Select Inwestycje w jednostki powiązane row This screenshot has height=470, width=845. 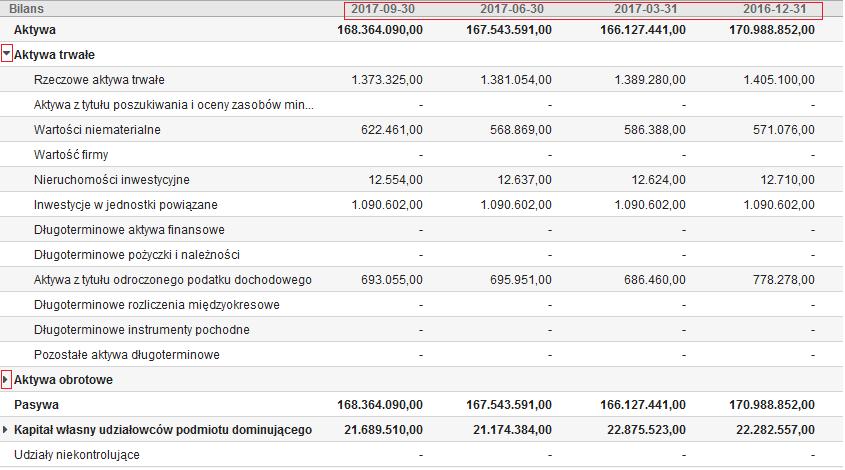click(x=422, y=204)
